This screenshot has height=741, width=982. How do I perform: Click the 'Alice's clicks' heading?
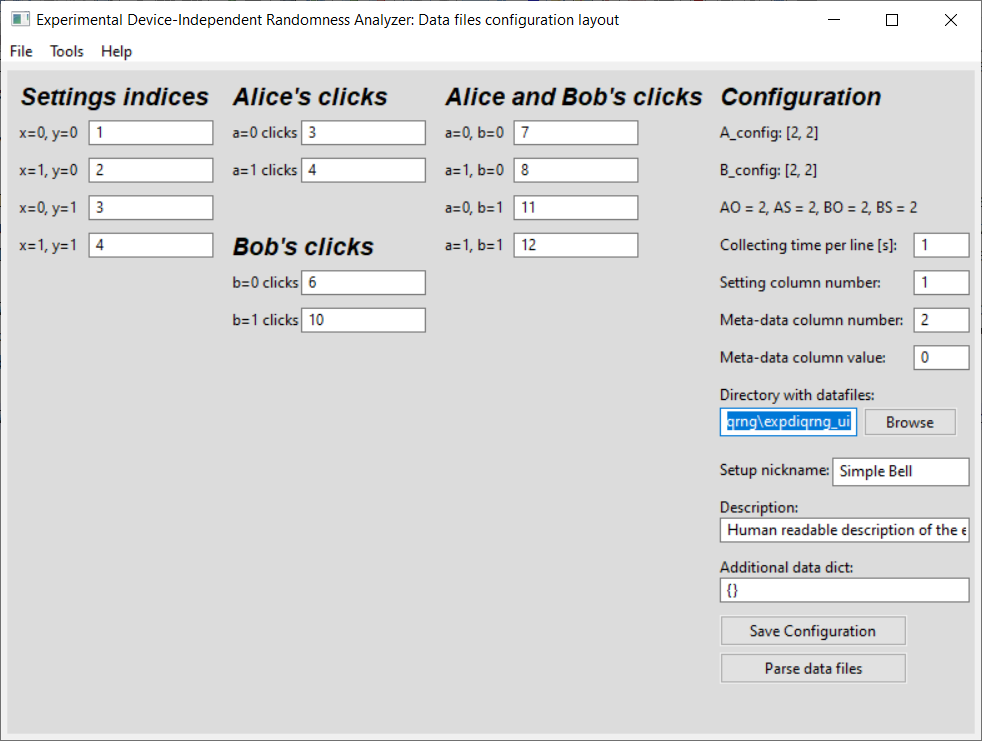pyautogui.click(x=310, y=97)
